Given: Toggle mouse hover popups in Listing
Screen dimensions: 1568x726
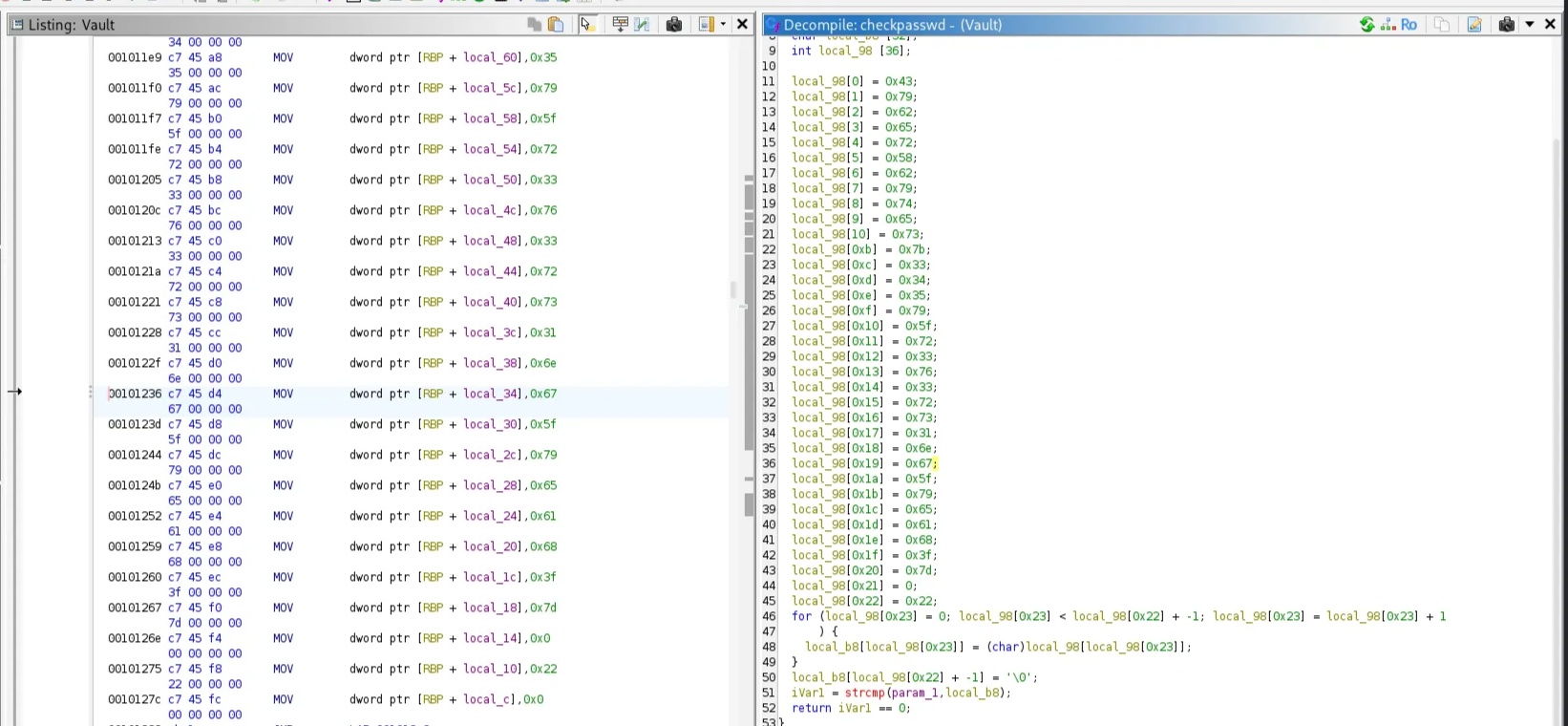Looking at the screenshot, I should pos(586,25).
